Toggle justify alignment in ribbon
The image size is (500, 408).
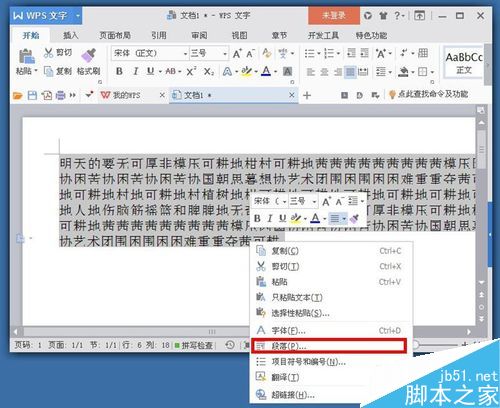[x=350, y=72]
